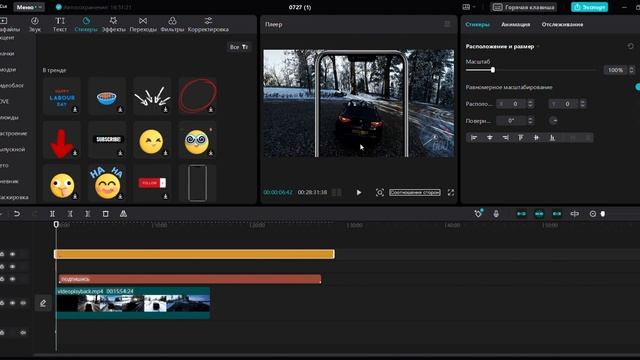
Task: Play the video preview
Action: 358,192
